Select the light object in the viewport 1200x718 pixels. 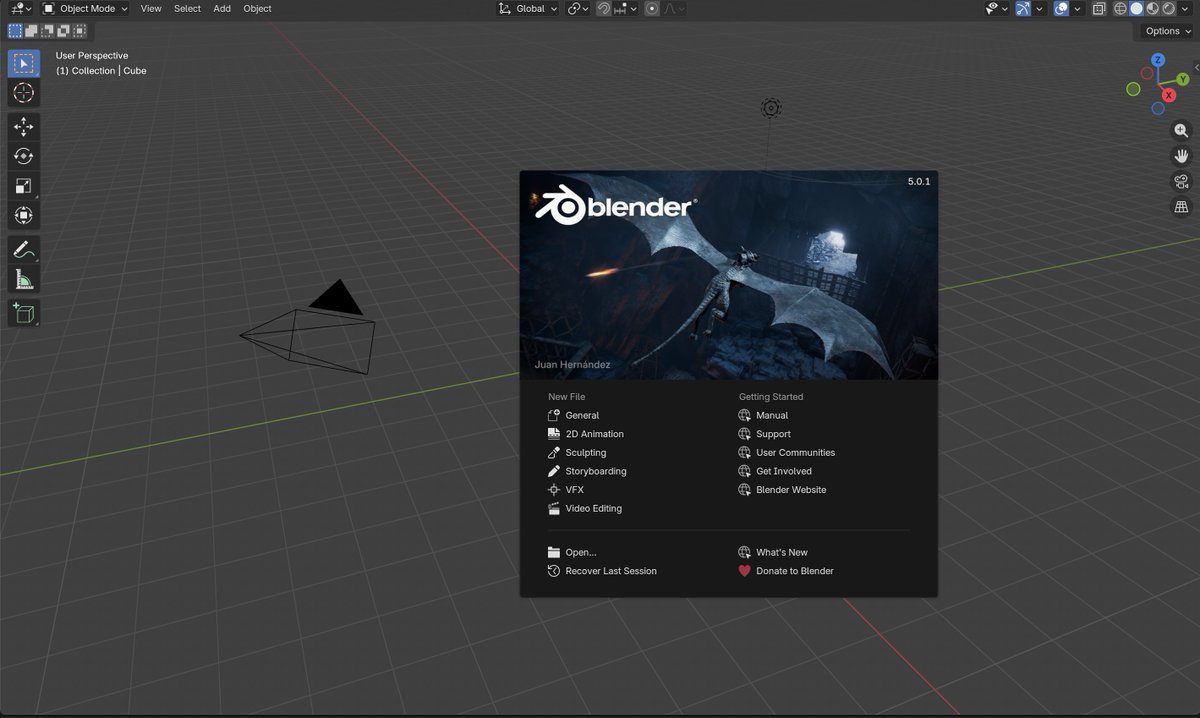[x=771, y=107]
